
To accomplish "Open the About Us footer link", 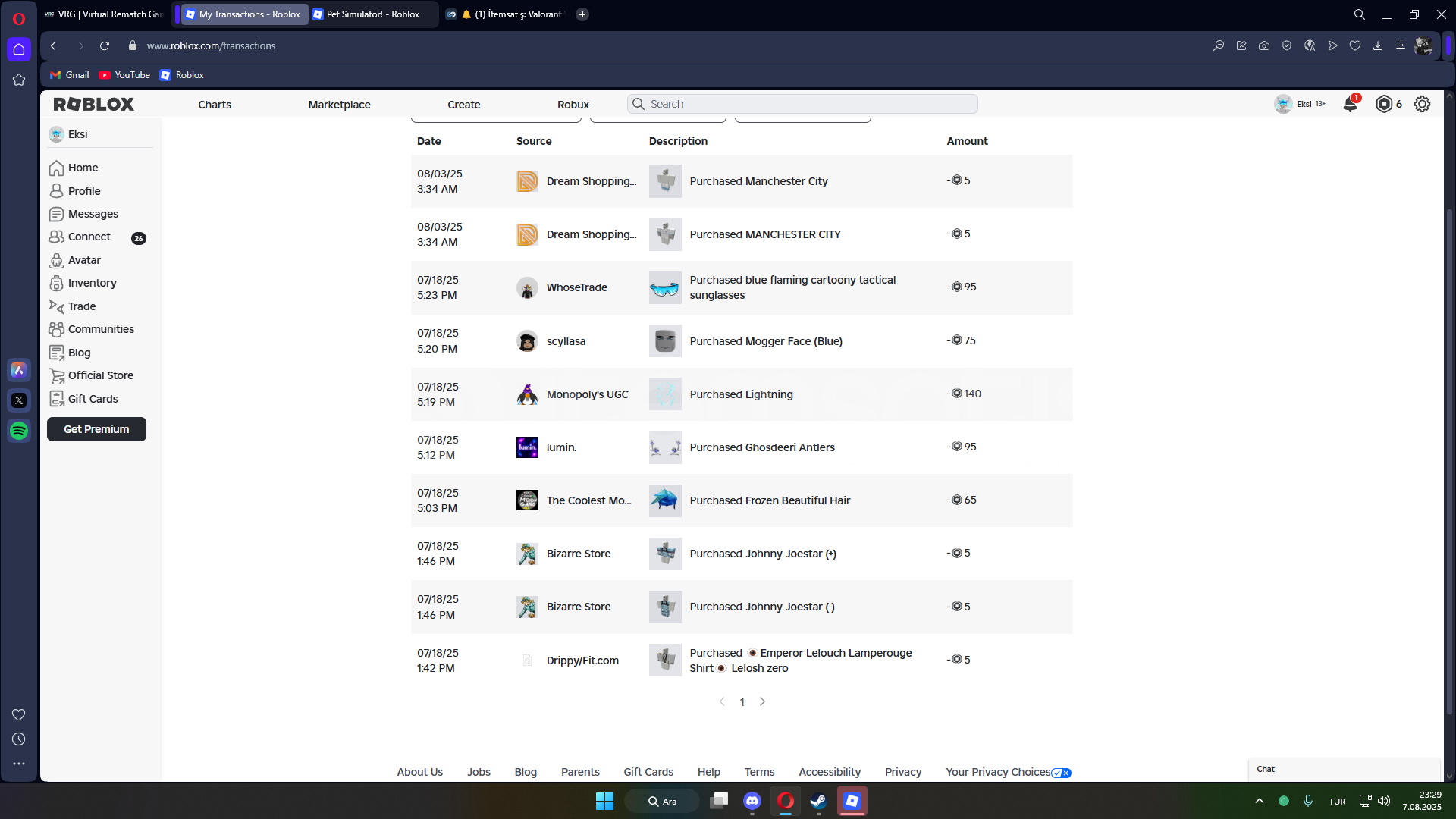I will pyautogui.click(x=420, y=772).
